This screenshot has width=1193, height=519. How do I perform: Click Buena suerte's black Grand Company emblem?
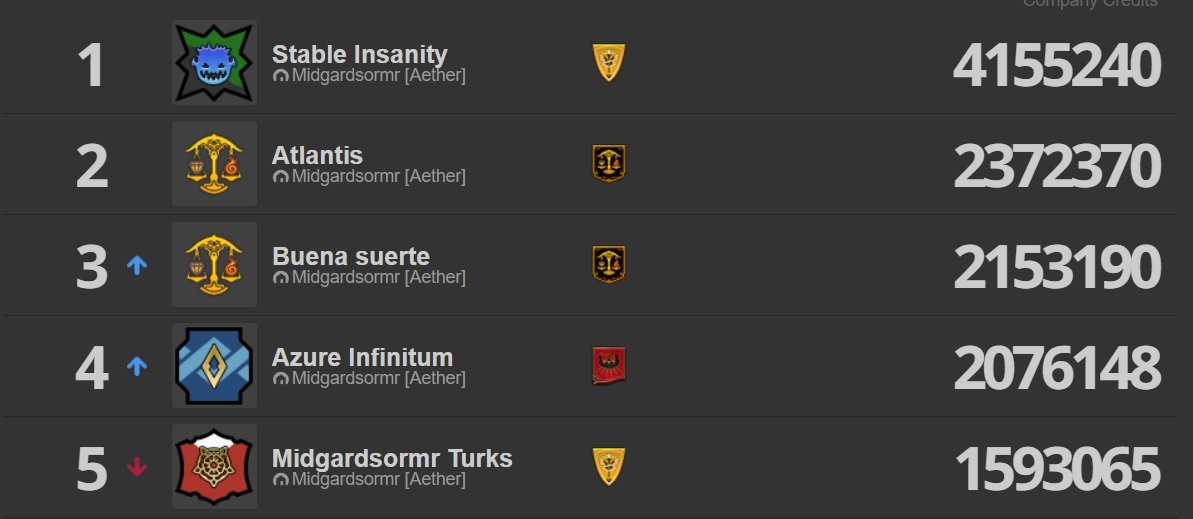pos(609,265)
